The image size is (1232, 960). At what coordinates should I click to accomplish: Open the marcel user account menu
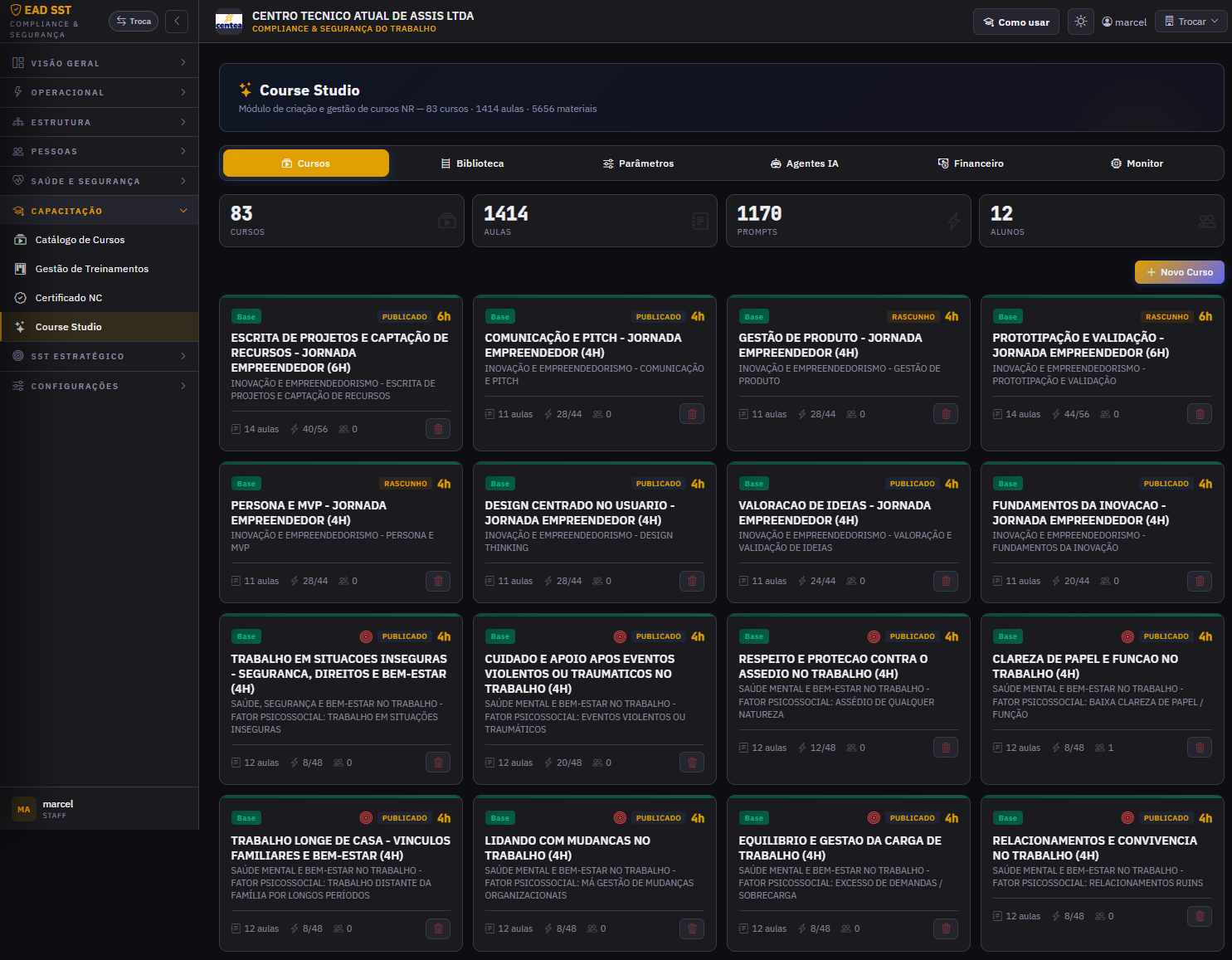[x=1124, y=22]
